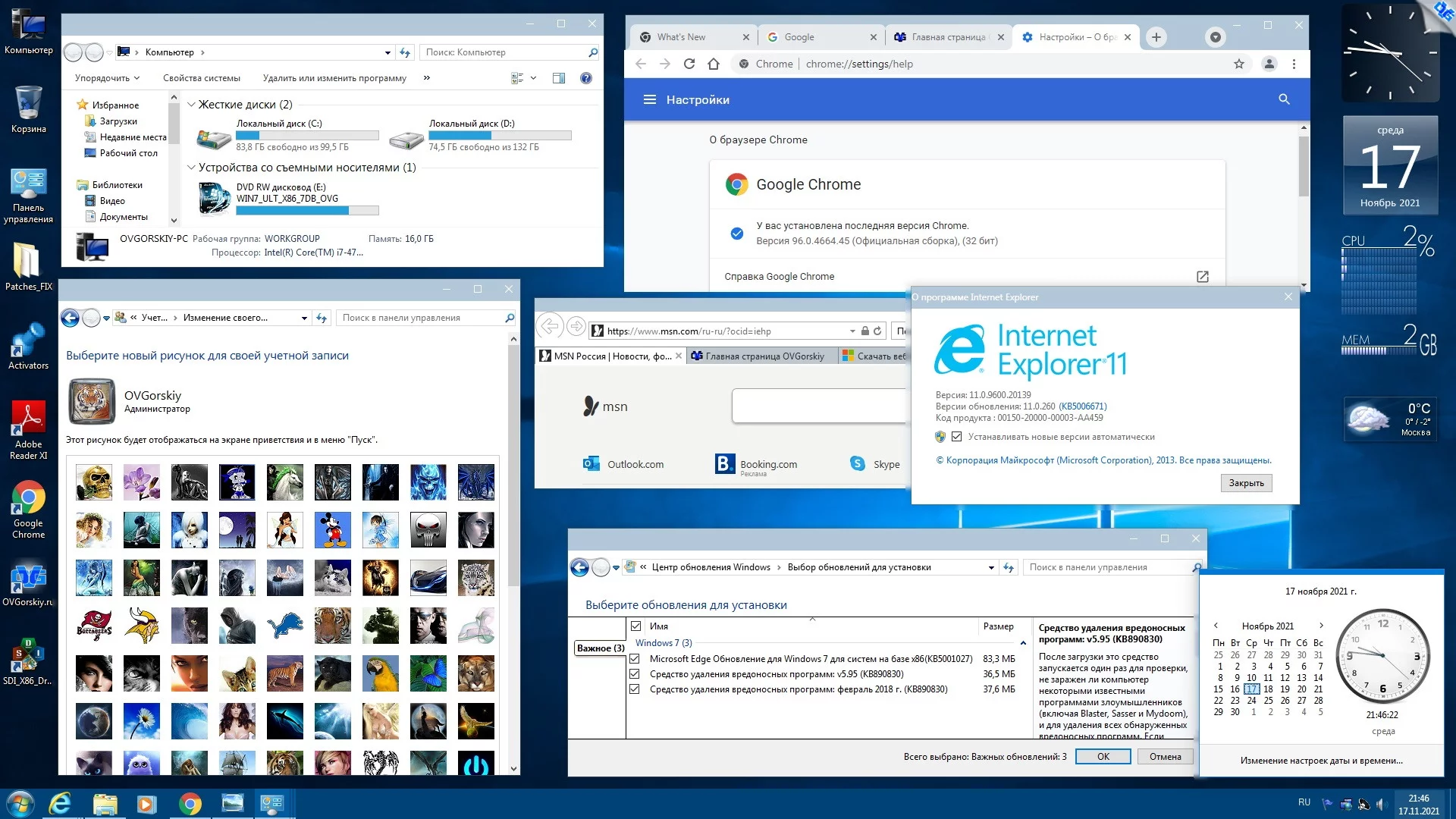This screenshot has width=1456, height=819.
Task: Open Chrome's three-dot menu
Action: click(x=1294, y=64)
